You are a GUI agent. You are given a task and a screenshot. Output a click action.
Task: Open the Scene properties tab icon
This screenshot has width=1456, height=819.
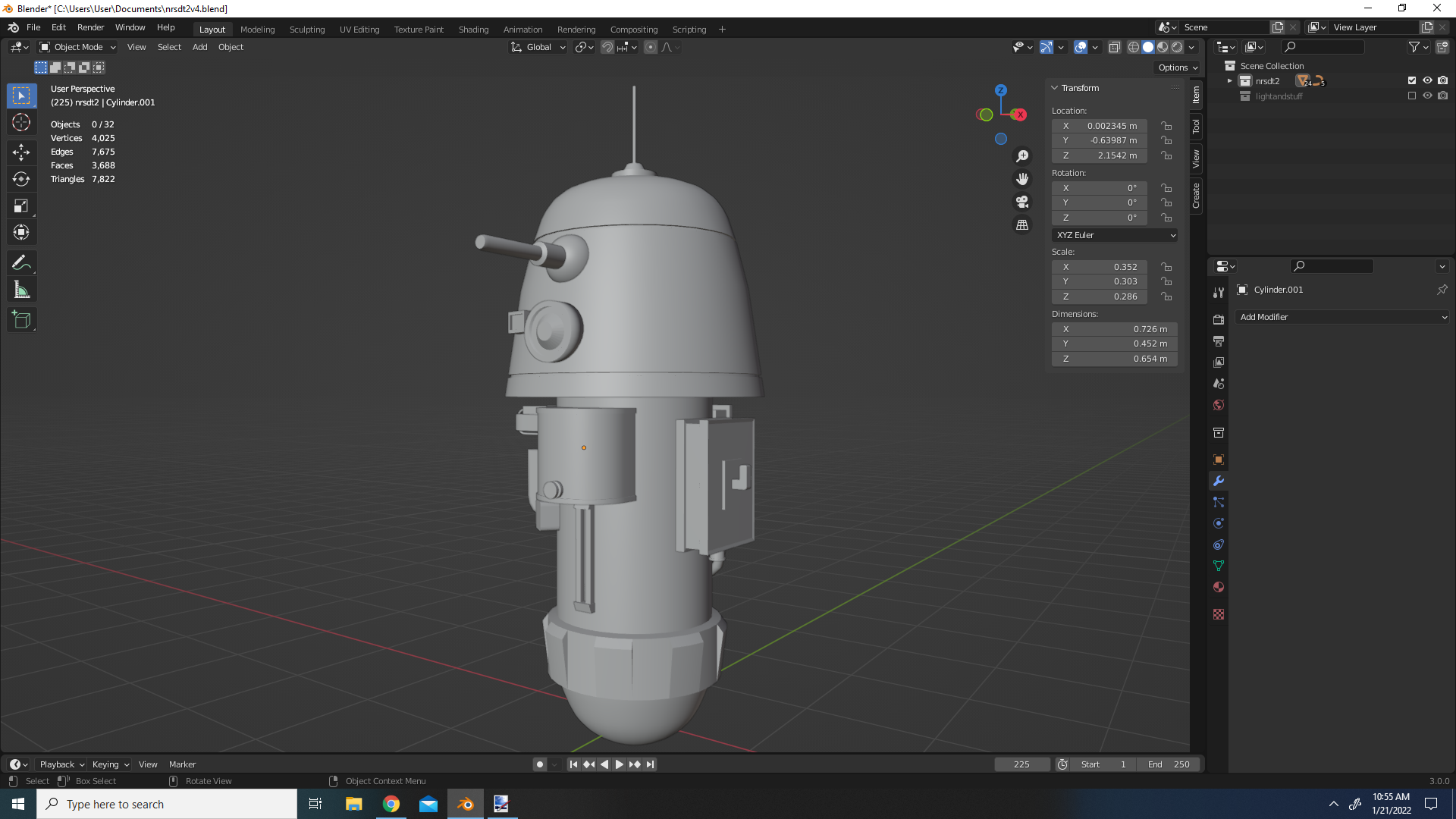(x=1219, y=384)
